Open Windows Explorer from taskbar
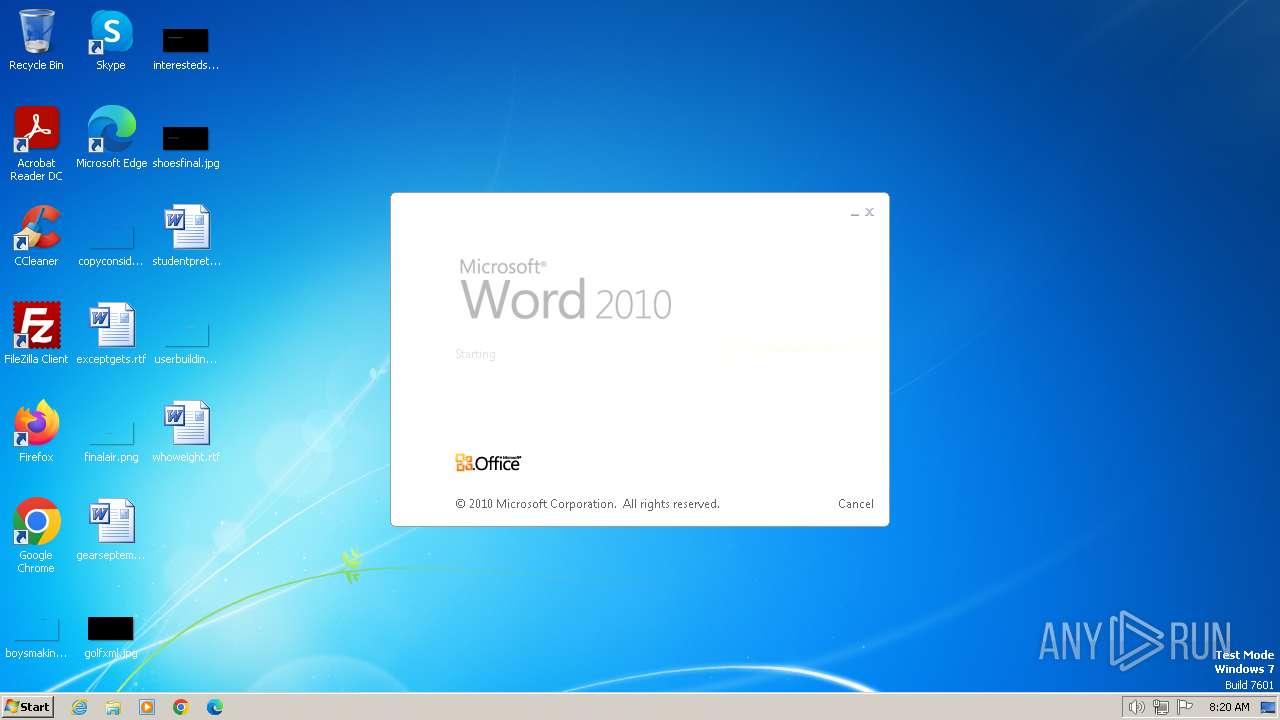This screenshot has width=1280, height=720. click(113, 707)
